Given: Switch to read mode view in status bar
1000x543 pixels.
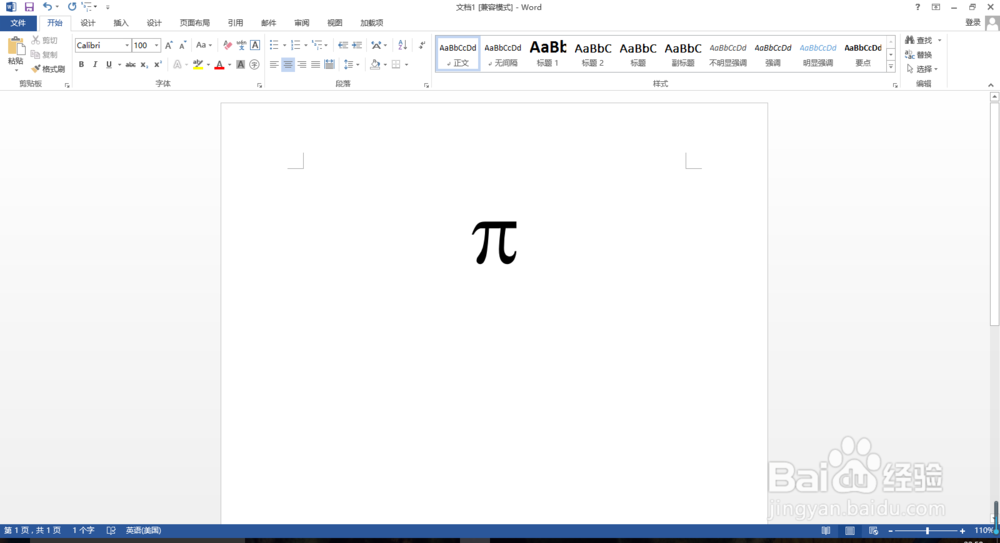Looking at the screenshot, I should tap(826, 531).
